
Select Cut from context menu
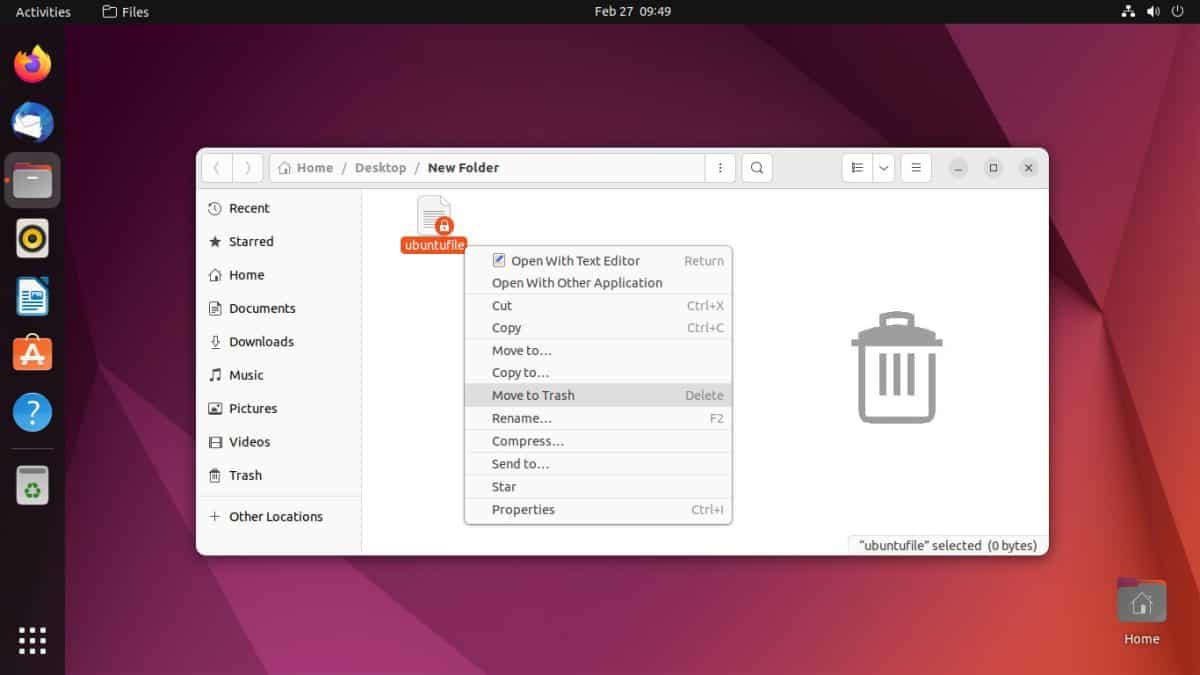click(x=598, y=306)
